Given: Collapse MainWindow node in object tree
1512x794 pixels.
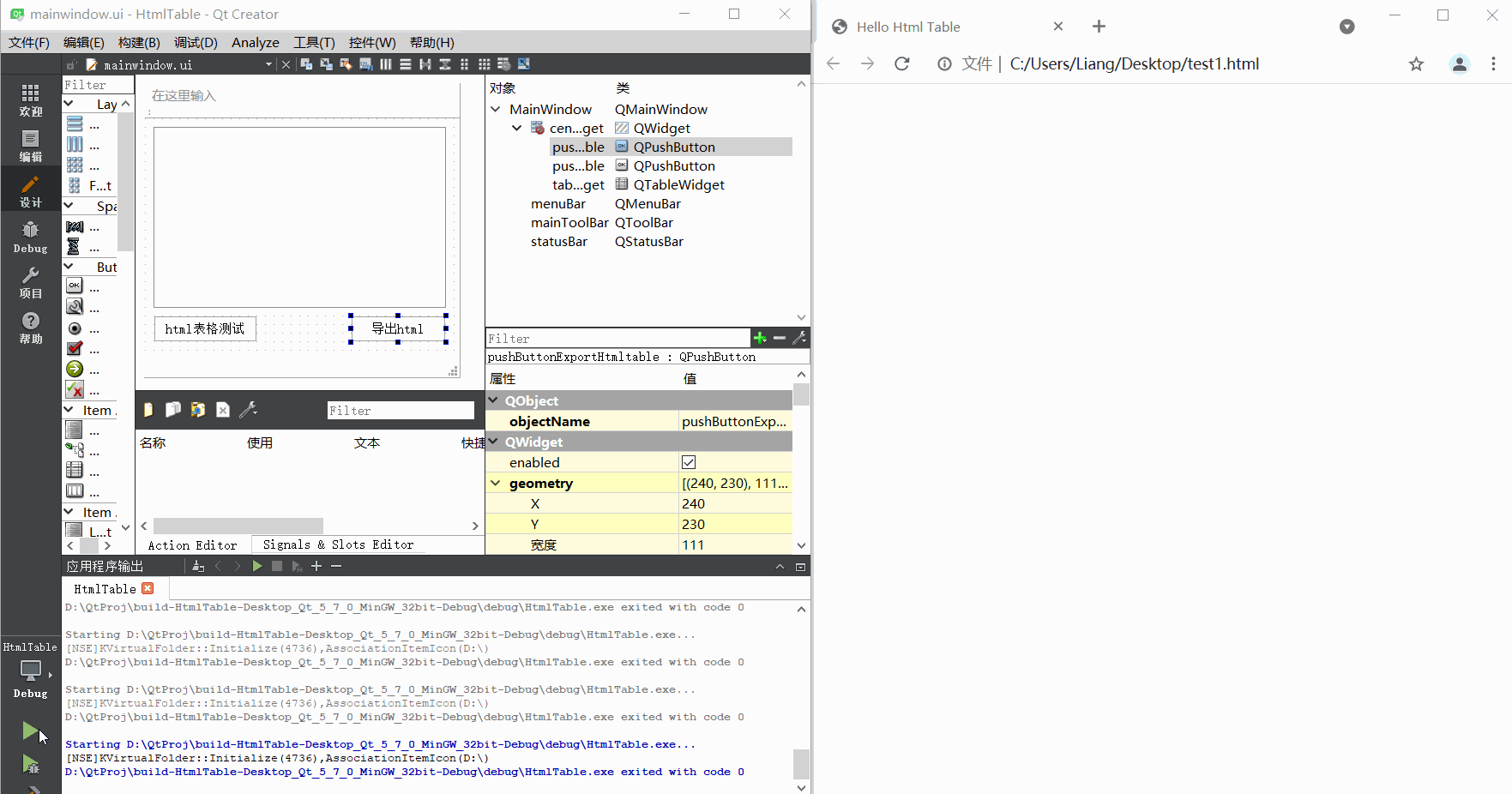Looking at the screenshot, I should click(x=496, y=109).
